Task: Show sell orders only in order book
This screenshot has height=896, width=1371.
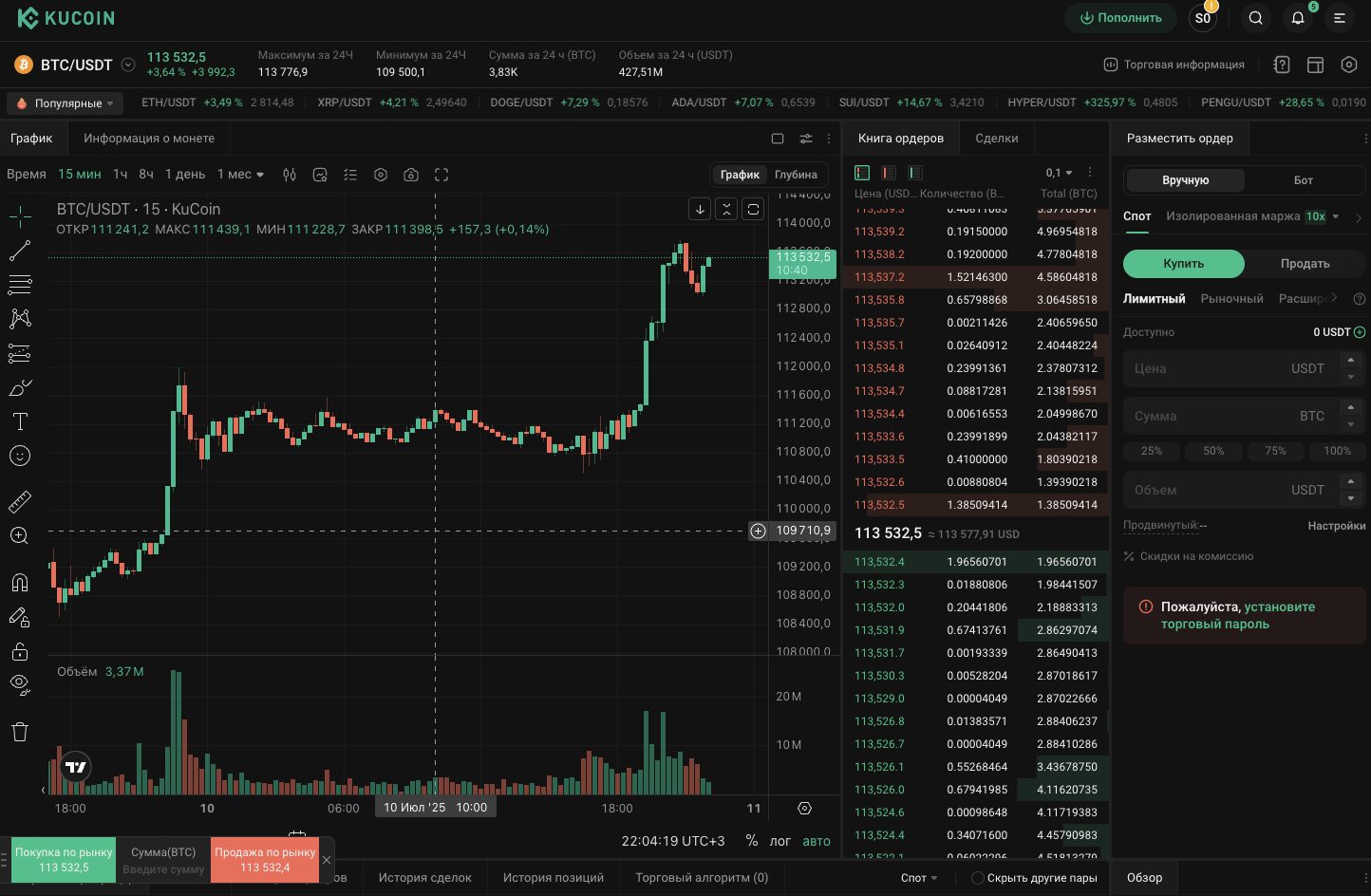Action: [889, 173]
